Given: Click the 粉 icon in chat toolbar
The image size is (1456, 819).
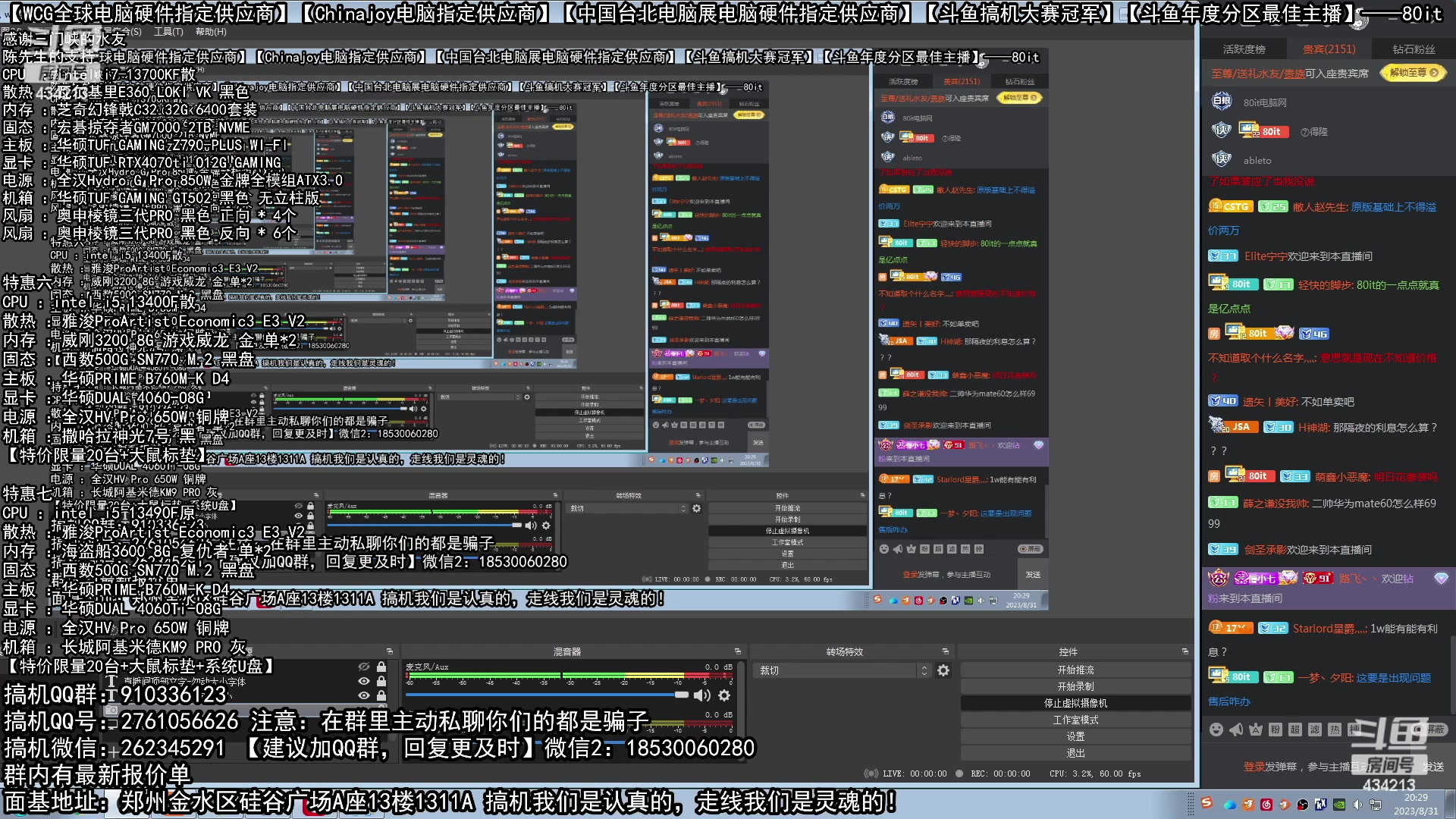Looking at the screenshot, I should point(1276,730).
